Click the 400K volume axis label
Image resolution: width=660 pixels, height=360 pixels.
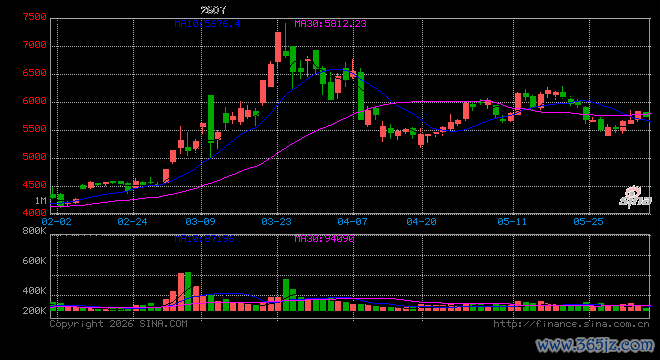35,291
